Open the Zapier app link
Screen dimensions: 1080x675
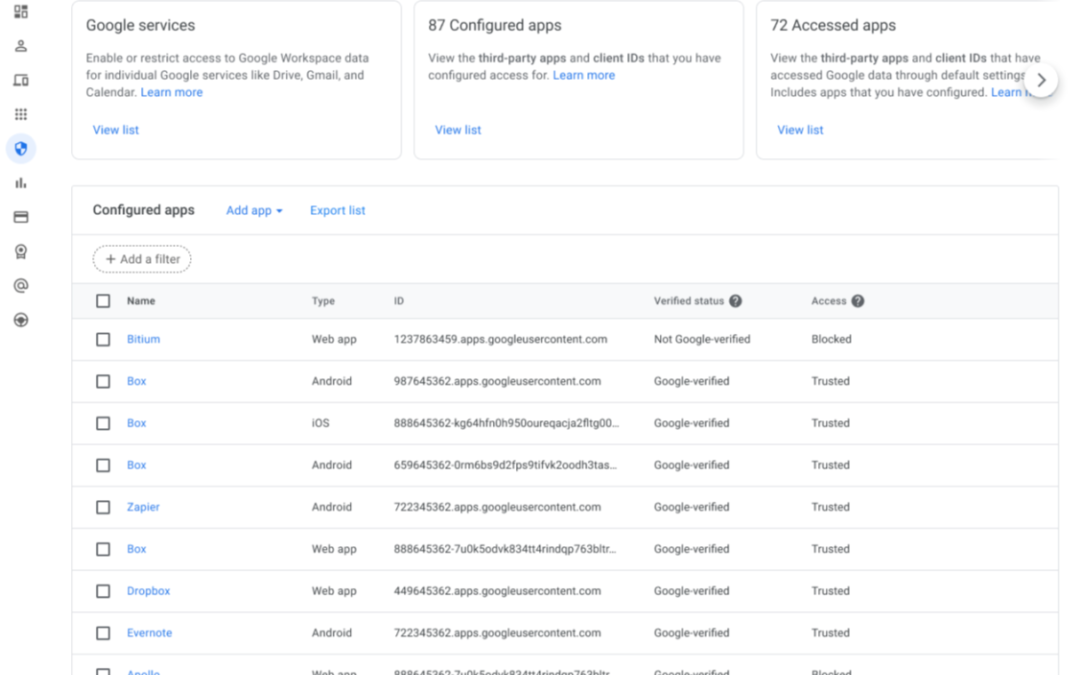pos(143,507)
